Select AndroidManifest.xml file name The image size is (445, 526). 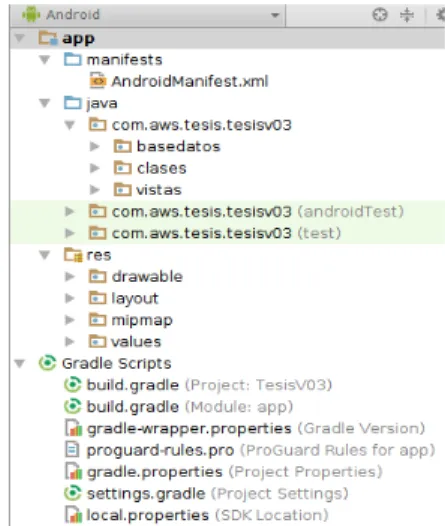190,82
